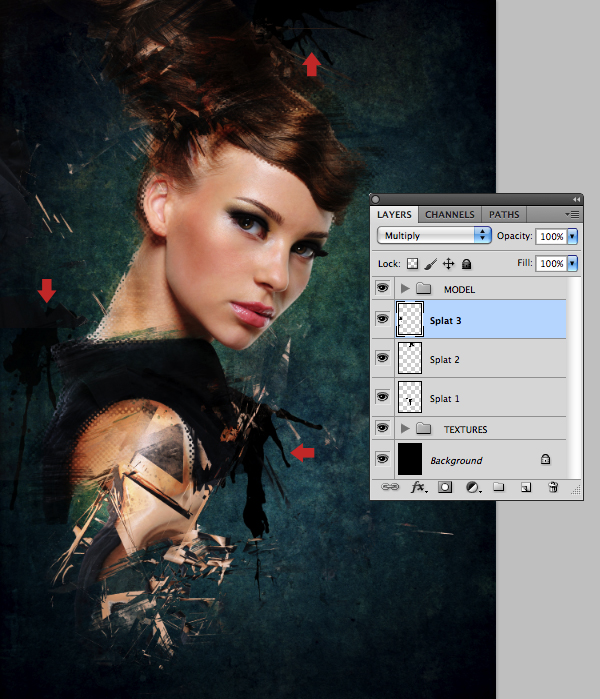The width and height of the screenshot is (600, 699).
Task: Select the TEXTURES group name
Action: click(465, 430)
